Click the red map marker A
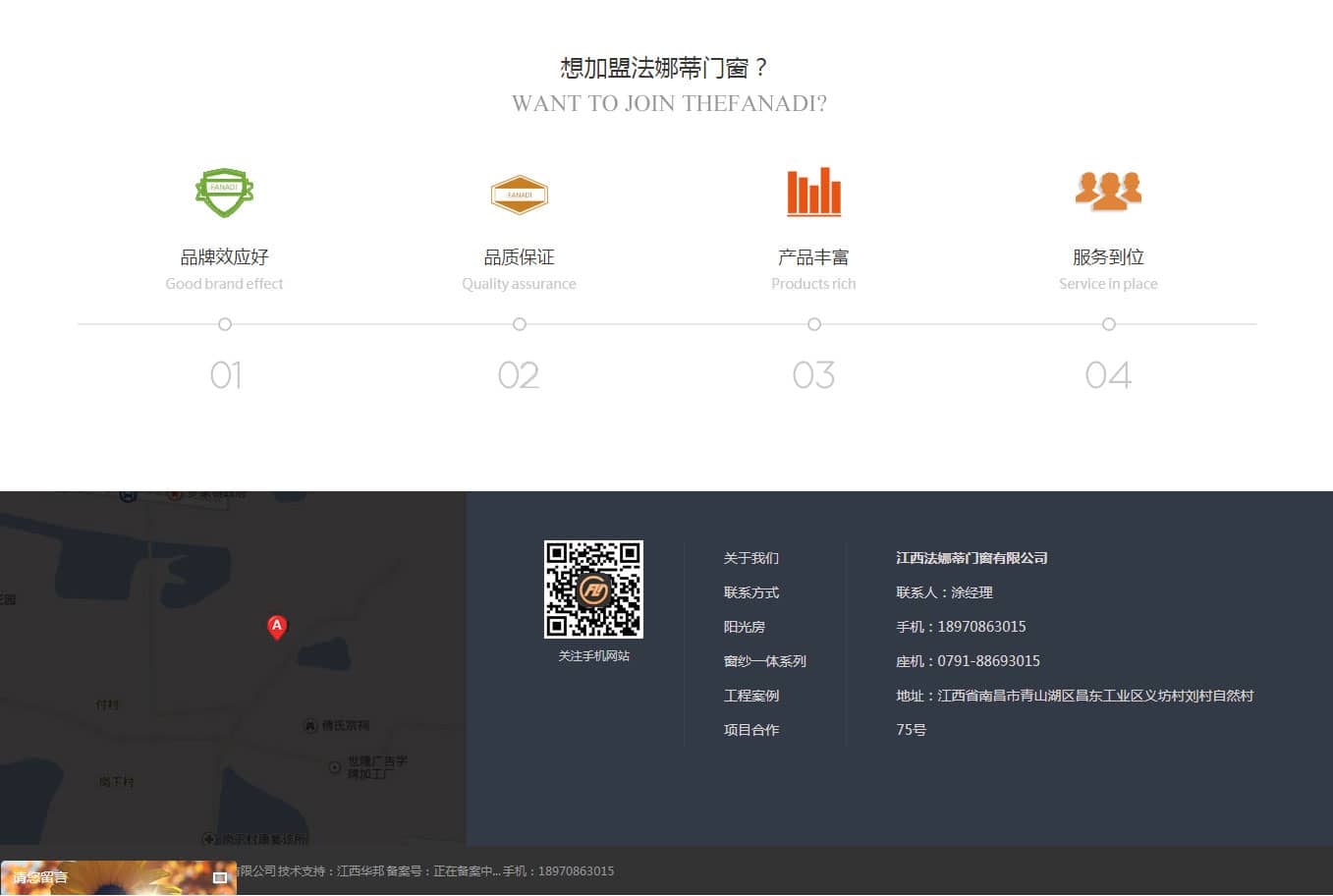Screen dimensions: 1333x896 [277, 627]
